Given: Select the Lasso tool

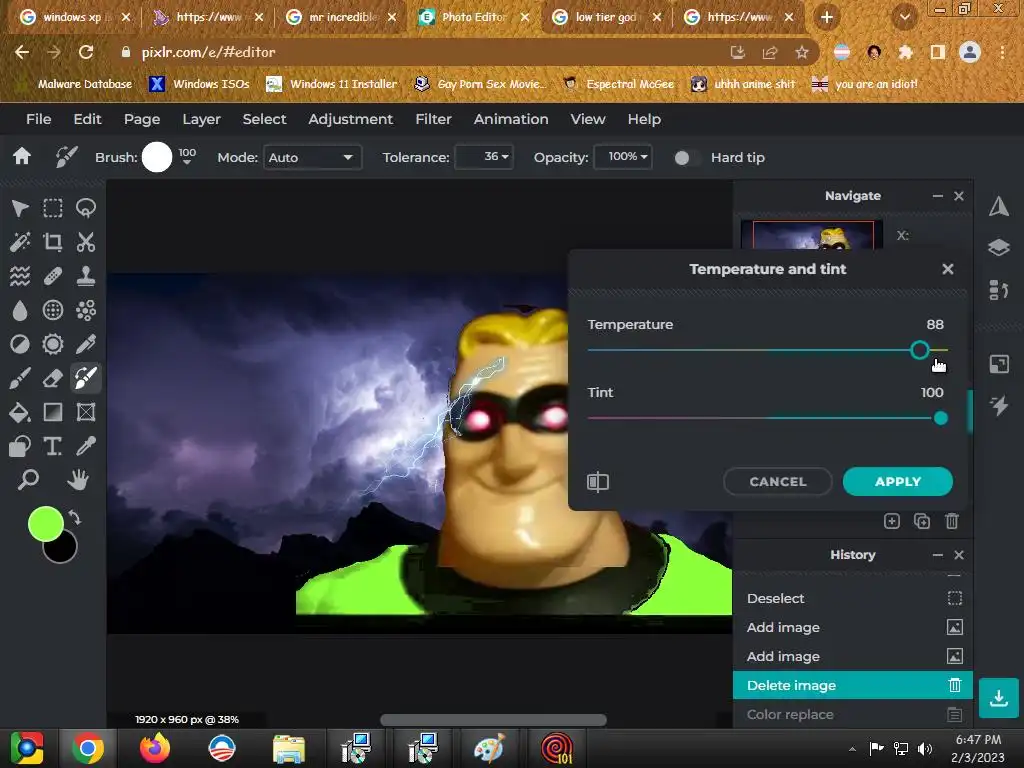Looking at the screenshot, I should pos(86,208).
